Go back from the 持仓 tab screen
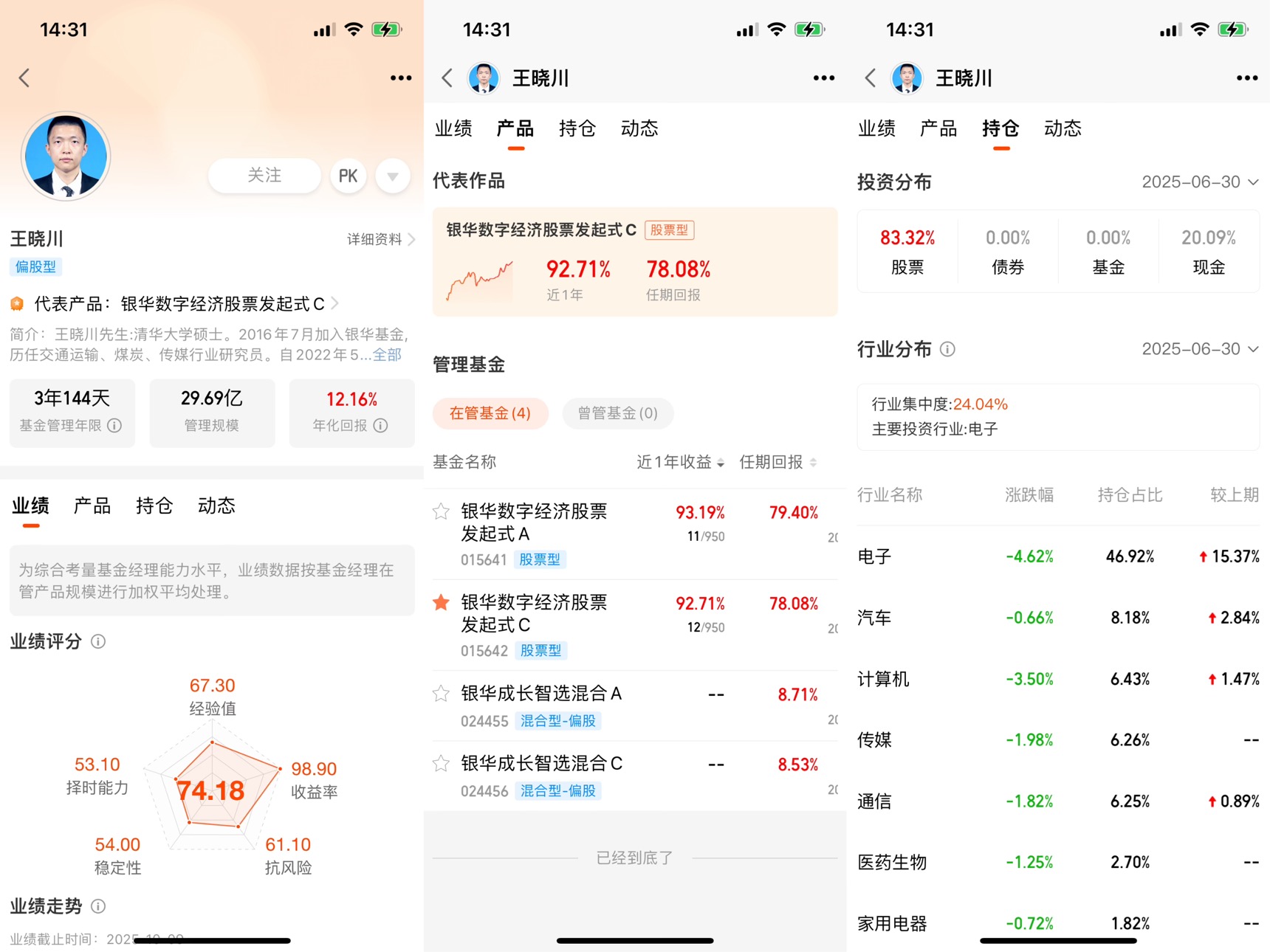The width and height of the screenshot is (1270, 952). (871, 77)
